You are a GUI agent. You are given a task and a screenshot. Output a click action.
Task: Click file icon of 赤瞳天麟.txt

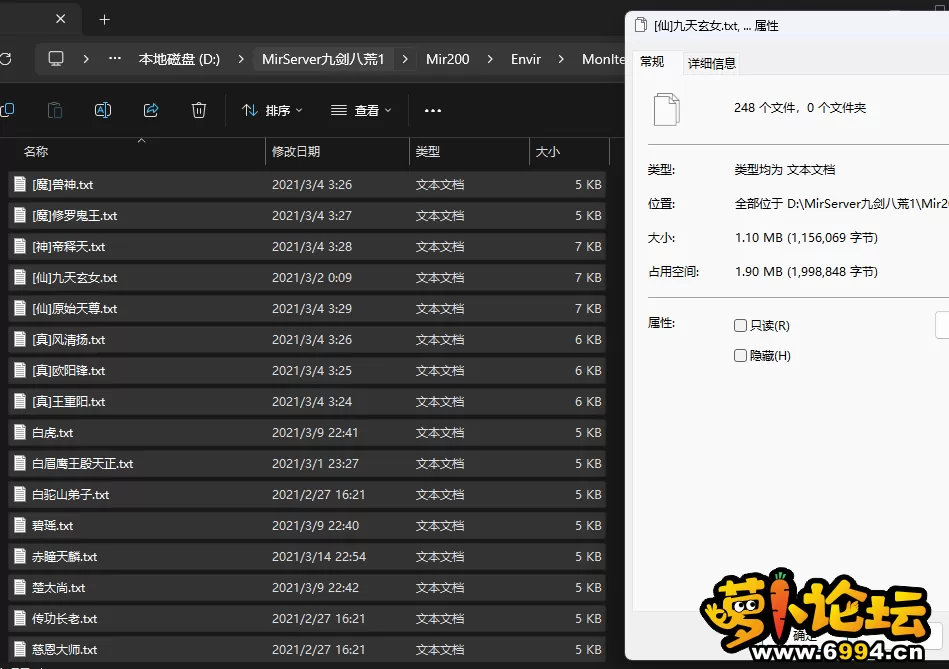pos(20,556)
